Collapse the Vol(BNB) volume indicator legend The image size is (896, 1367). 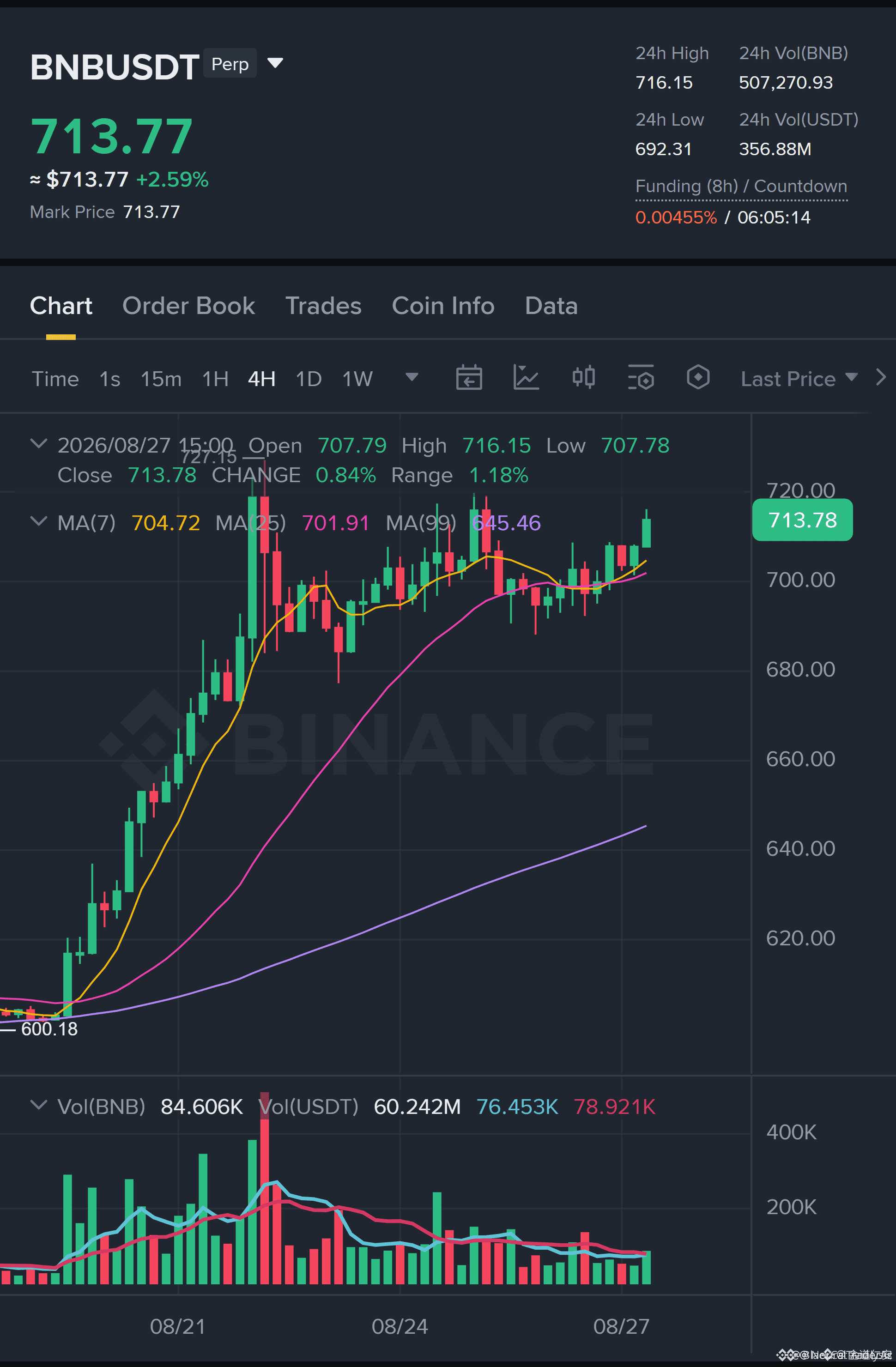point(38,1105)
